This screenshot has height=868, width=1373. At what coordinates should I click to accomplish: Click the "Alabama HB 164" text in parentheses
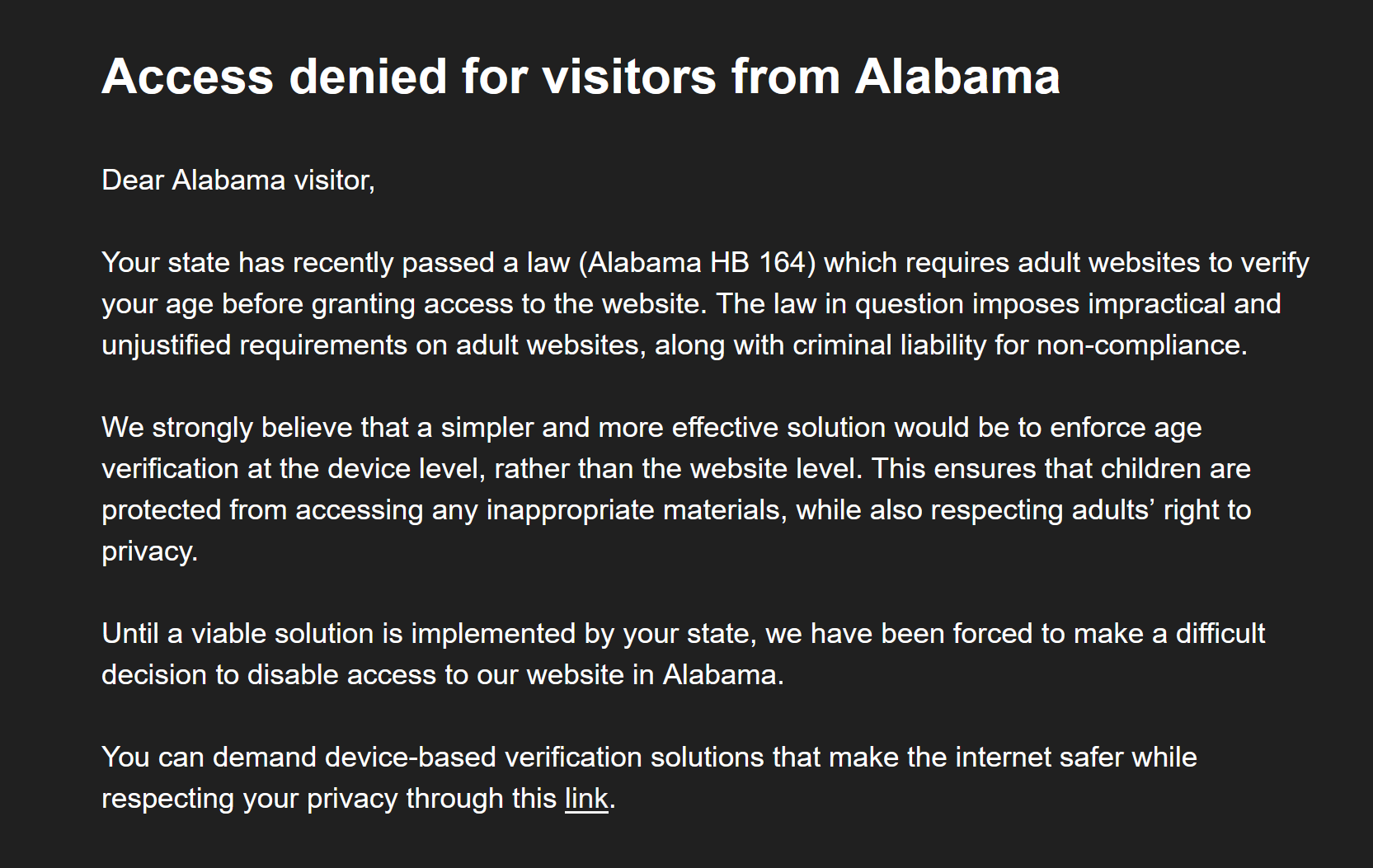697,263
